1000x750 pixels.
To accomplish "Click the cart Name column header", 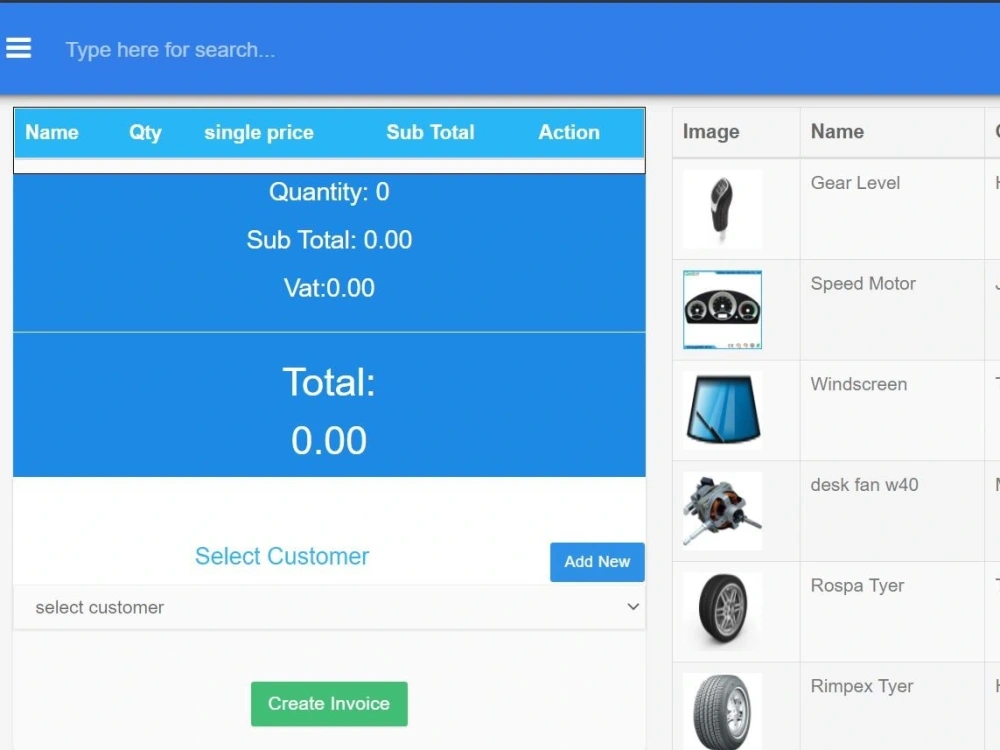I will click(x=52, y=132).
